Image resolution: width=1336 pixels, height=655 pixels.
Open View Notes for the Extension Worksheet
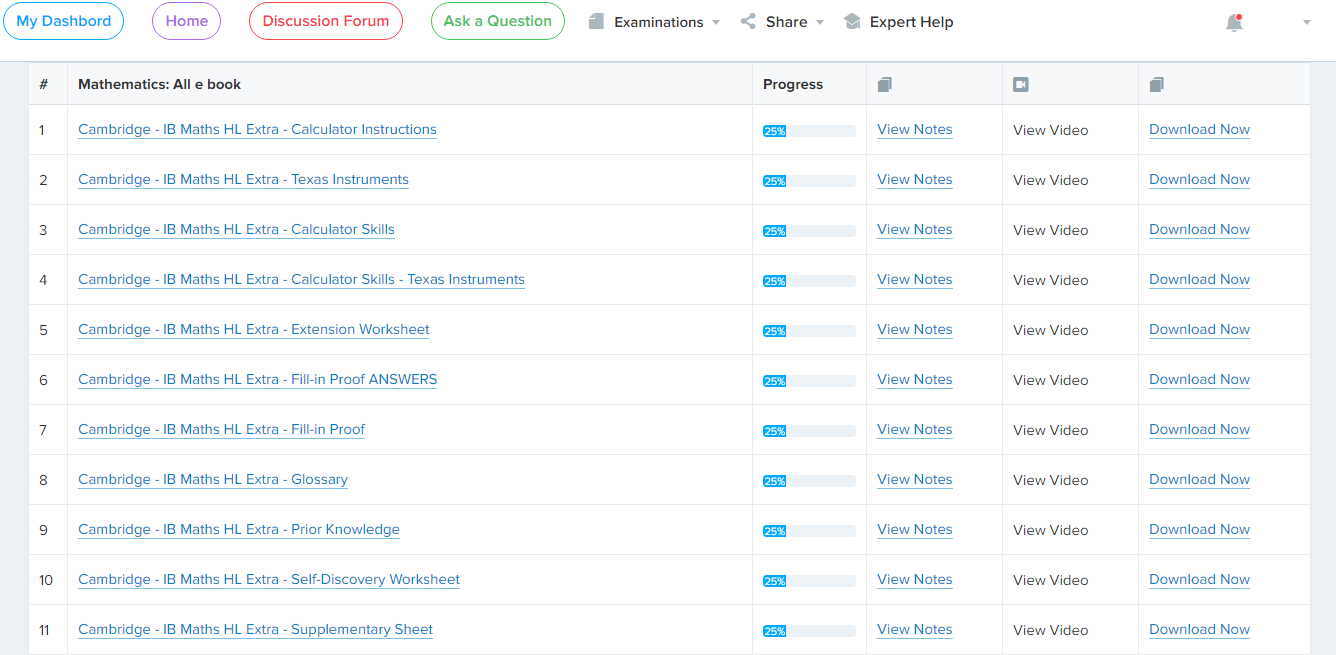(914, 329)
